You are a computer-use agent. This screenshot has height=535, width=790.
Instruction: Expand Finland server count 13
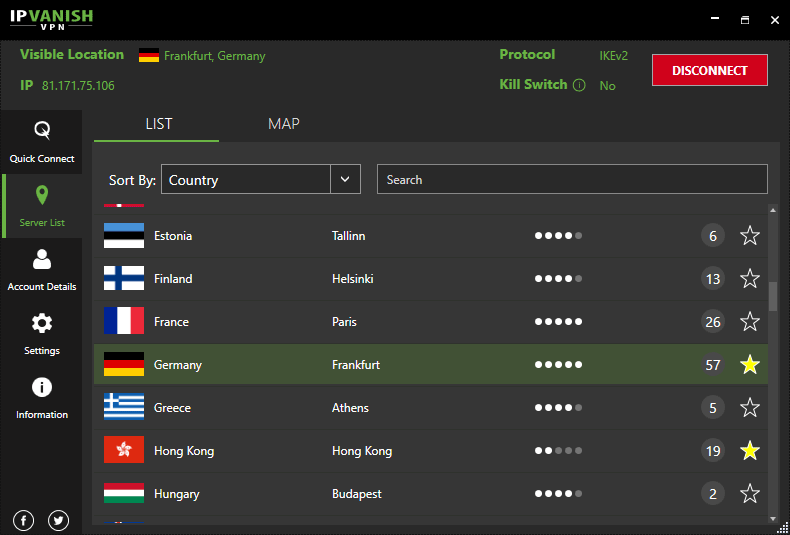713,279
